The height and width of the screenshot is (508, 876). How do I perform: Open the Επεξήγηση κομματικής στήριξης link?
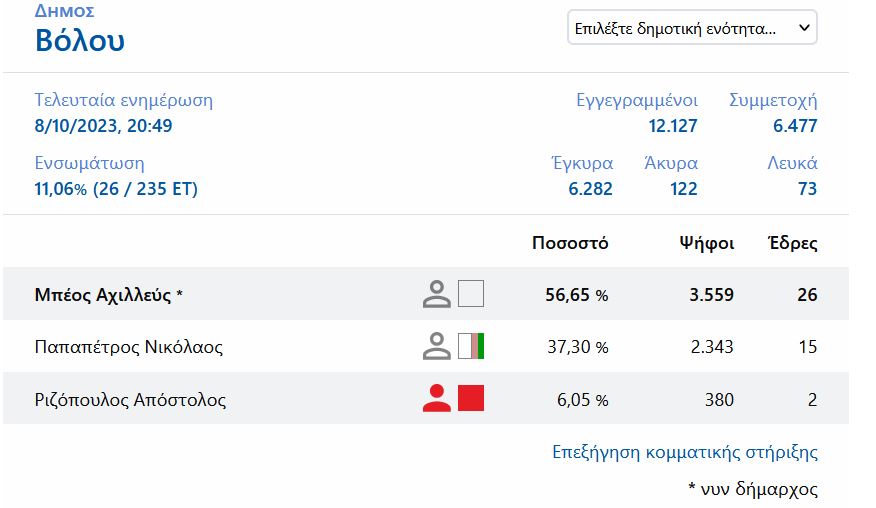click(685, 452)
